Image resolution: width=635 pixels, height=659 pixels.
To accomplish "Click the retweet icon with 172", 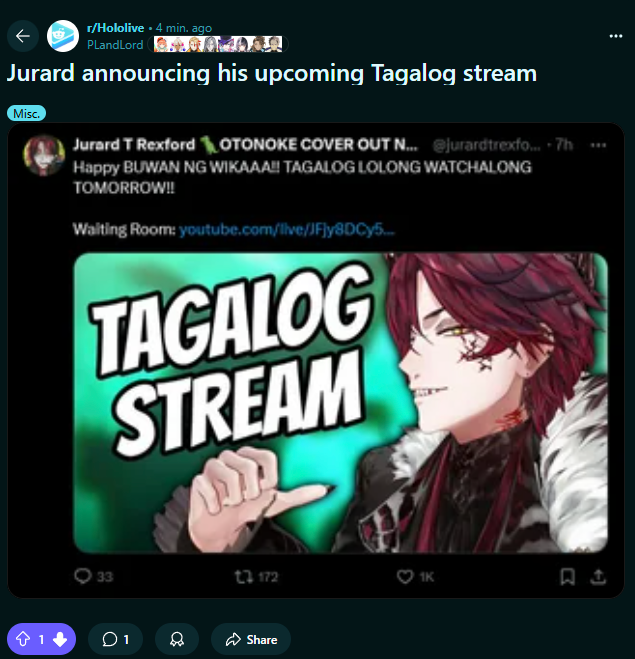I will (256, 577).
